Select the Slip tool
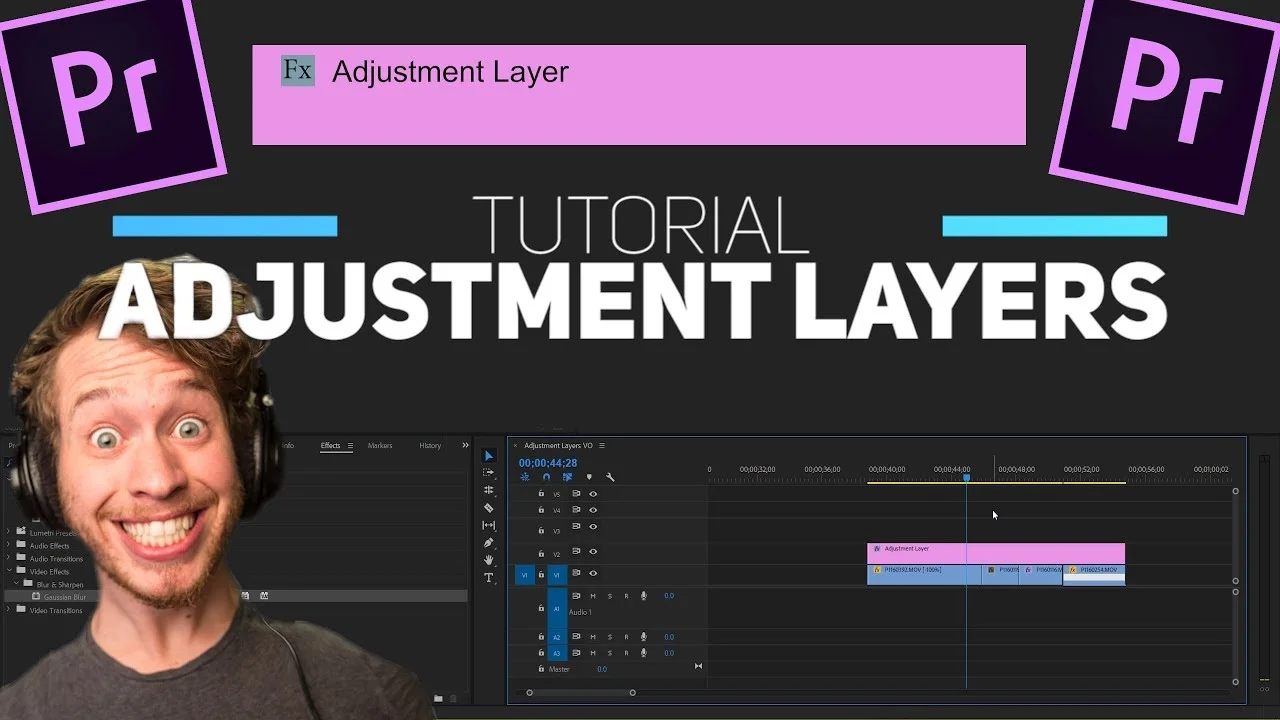This screenshot has width=1280, height=720. (489, 525)
